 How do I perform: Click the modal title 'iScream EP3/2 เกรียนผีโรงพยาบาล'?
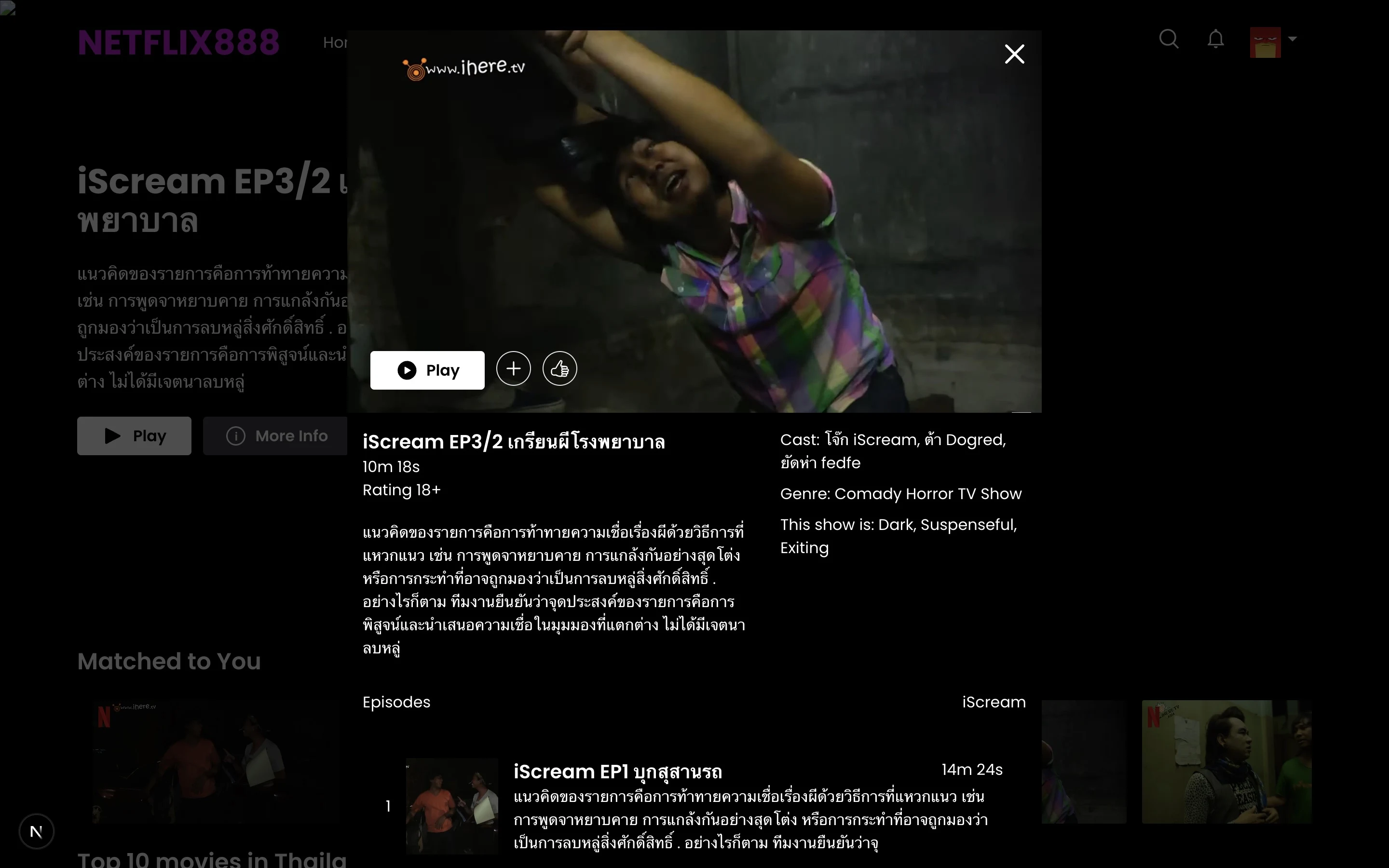[x=514, y=442]
